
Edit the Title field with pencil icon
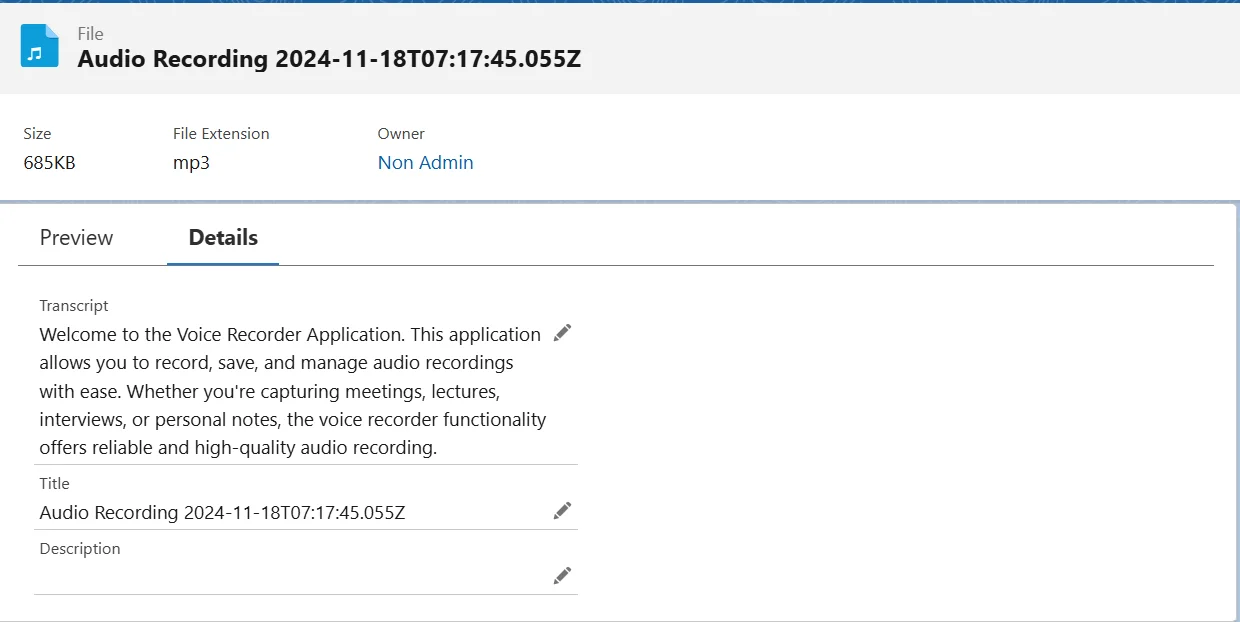[x=563, y=511]
